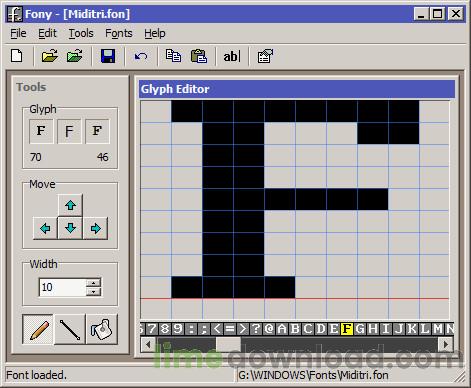Open the Fonts menu

click(119, 33)
